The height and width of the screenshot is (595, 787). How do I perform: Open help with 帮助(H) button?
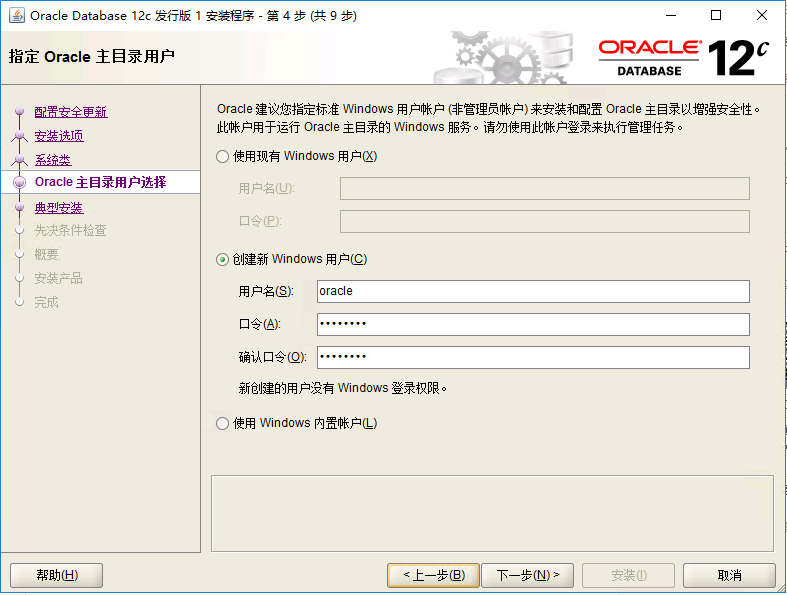(x=57, y=575)
